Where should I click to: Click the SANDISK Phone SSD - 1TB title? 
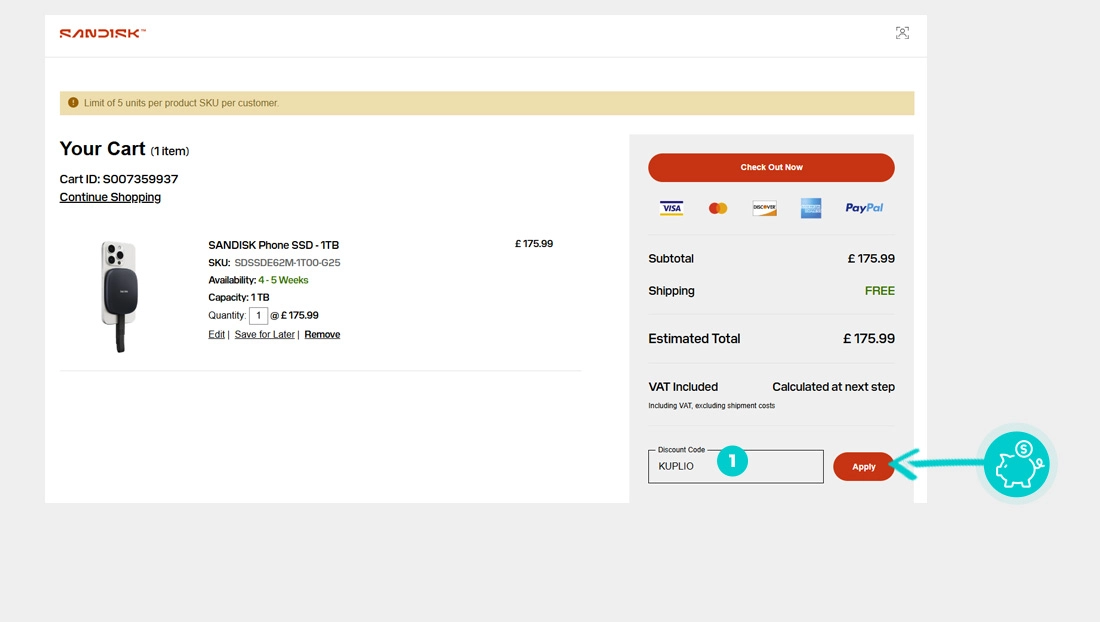(274, 245)
